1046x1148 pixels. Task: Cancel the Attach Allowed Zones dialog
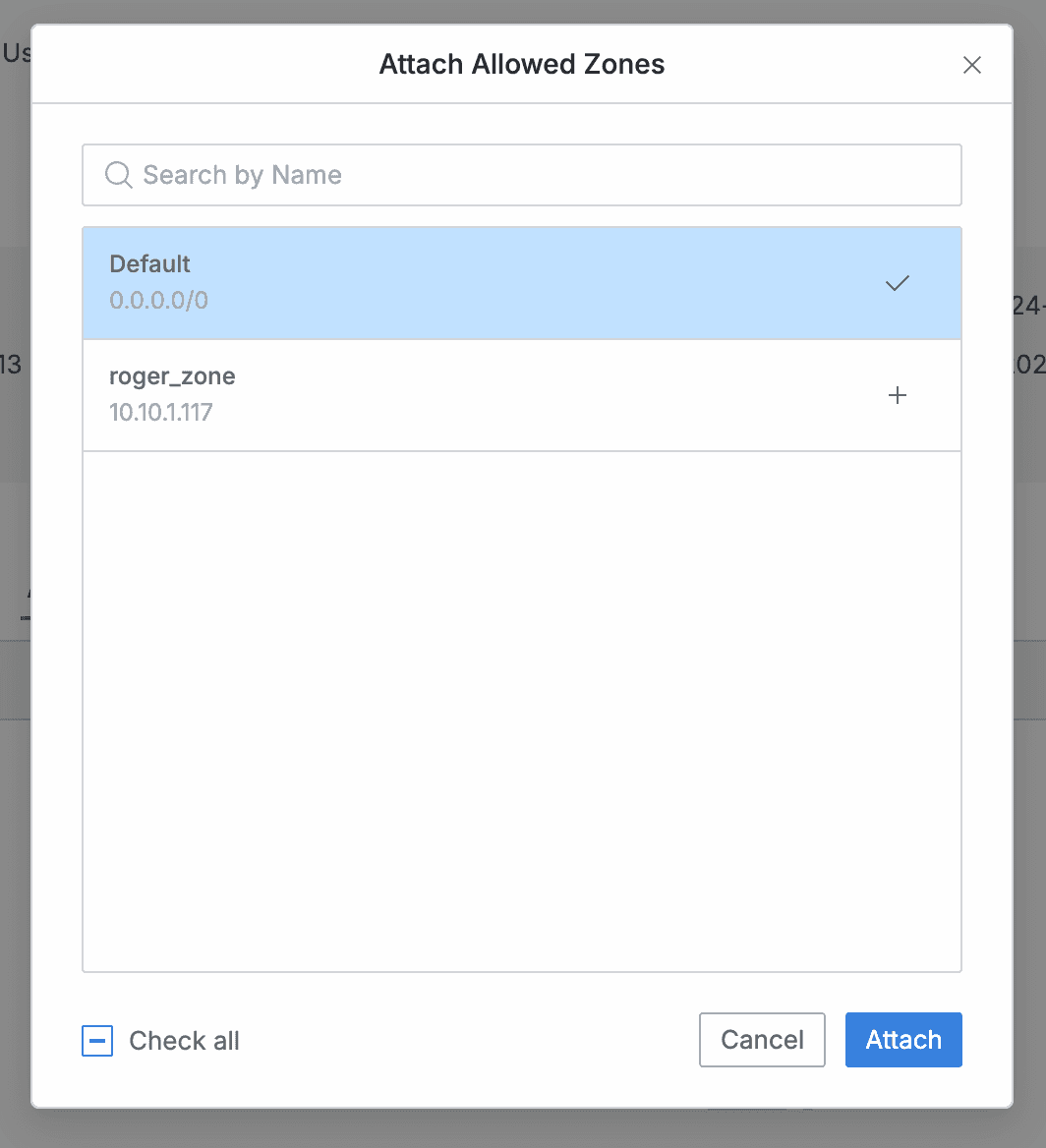[762, 1039]
